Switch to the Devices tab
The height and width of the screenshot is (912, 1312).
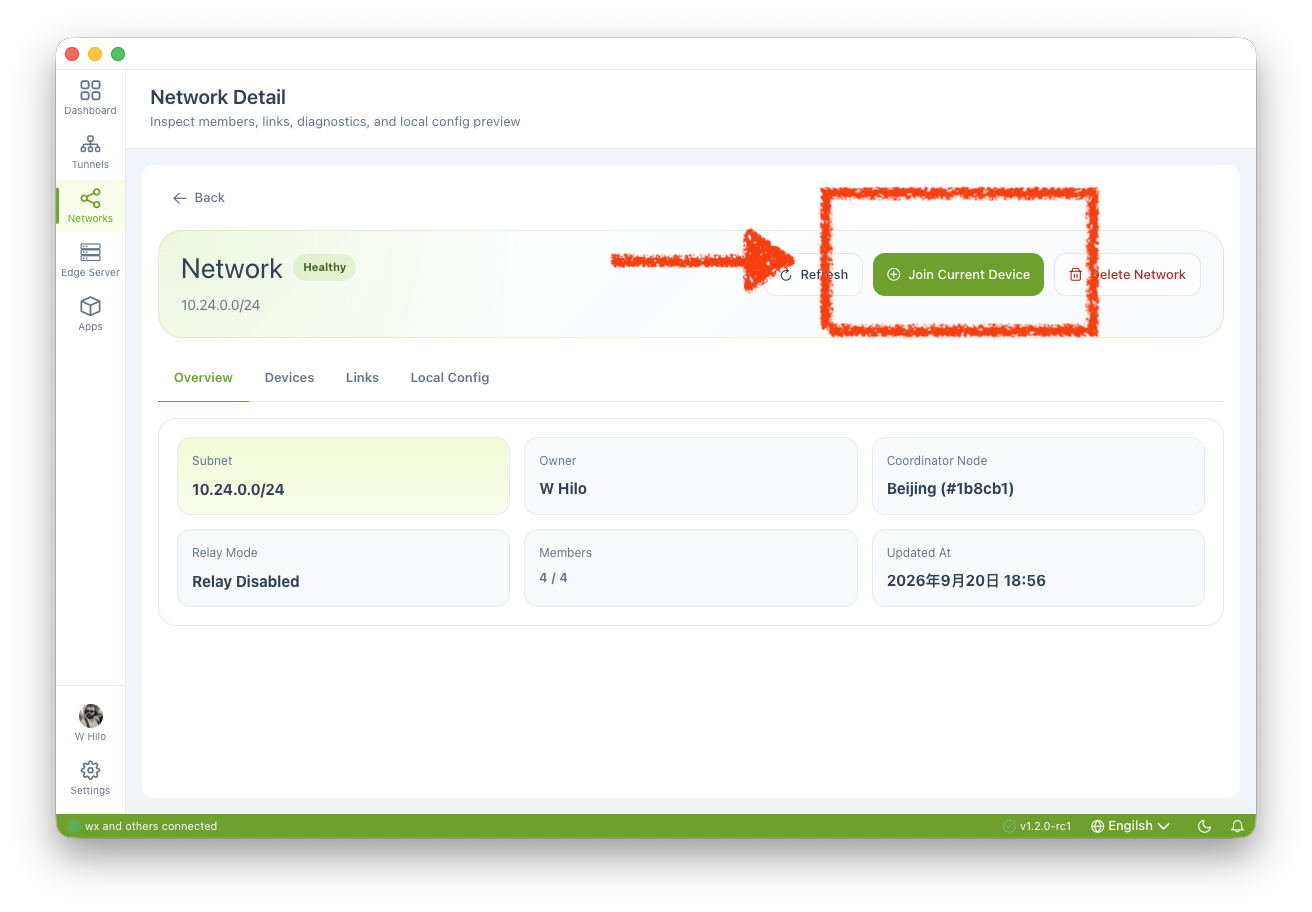coord(289,378)
